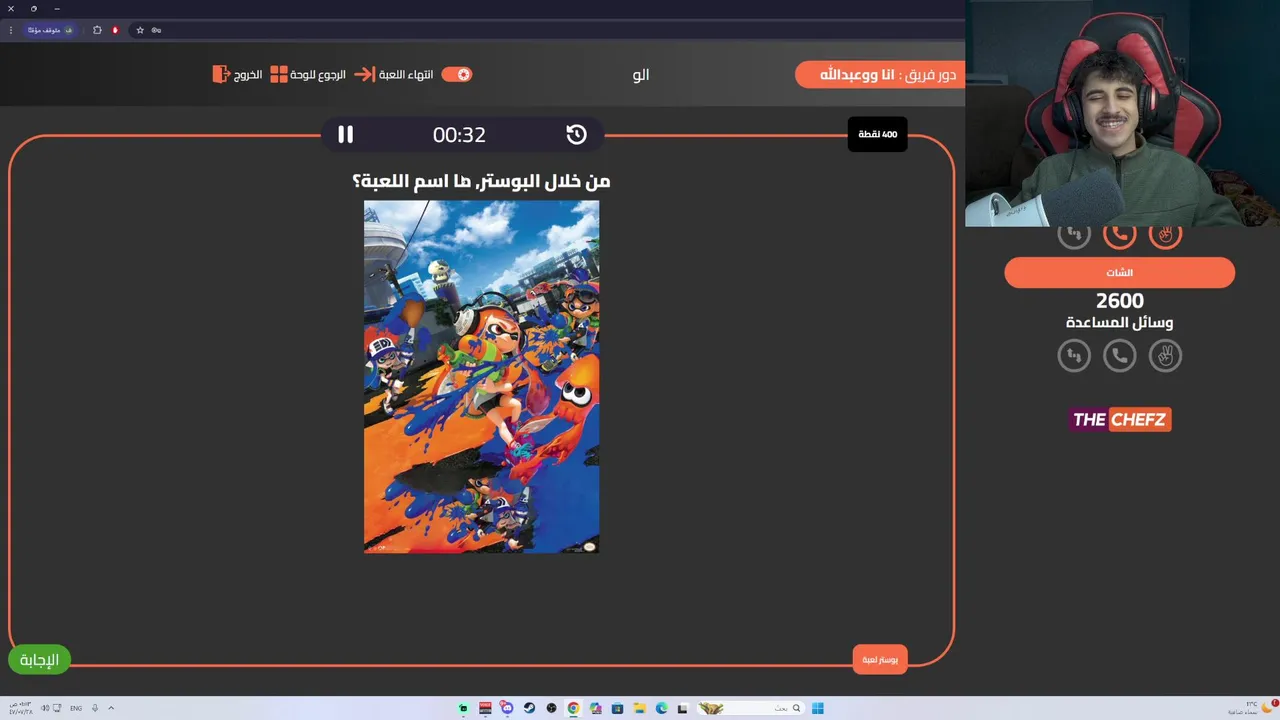1280x720 pixels.
Task: Open the red app icon in the taskbar
Action: point(485,708)
